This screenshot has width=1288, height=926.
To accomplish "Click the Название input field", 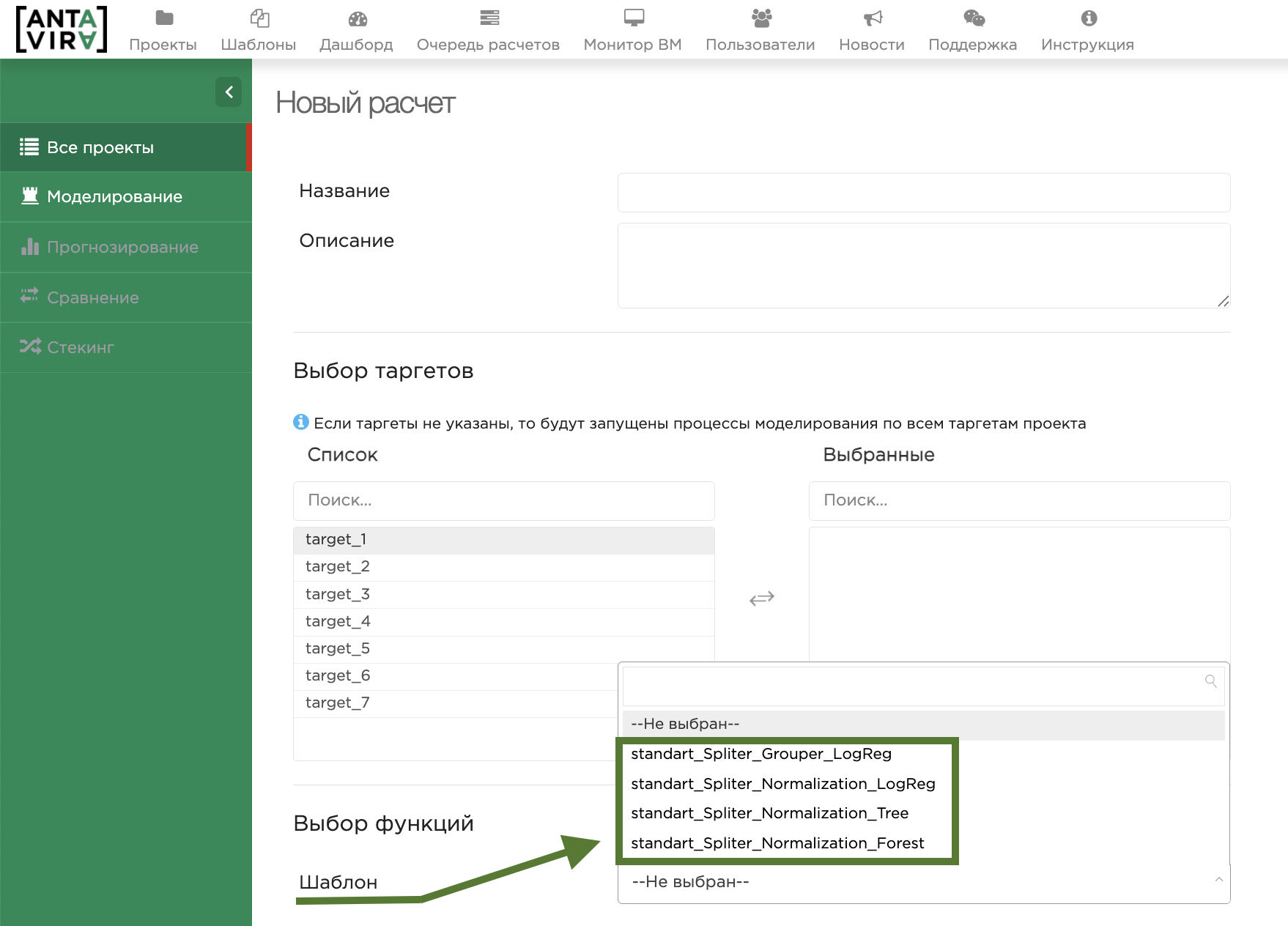I will [x=923, y=193].
